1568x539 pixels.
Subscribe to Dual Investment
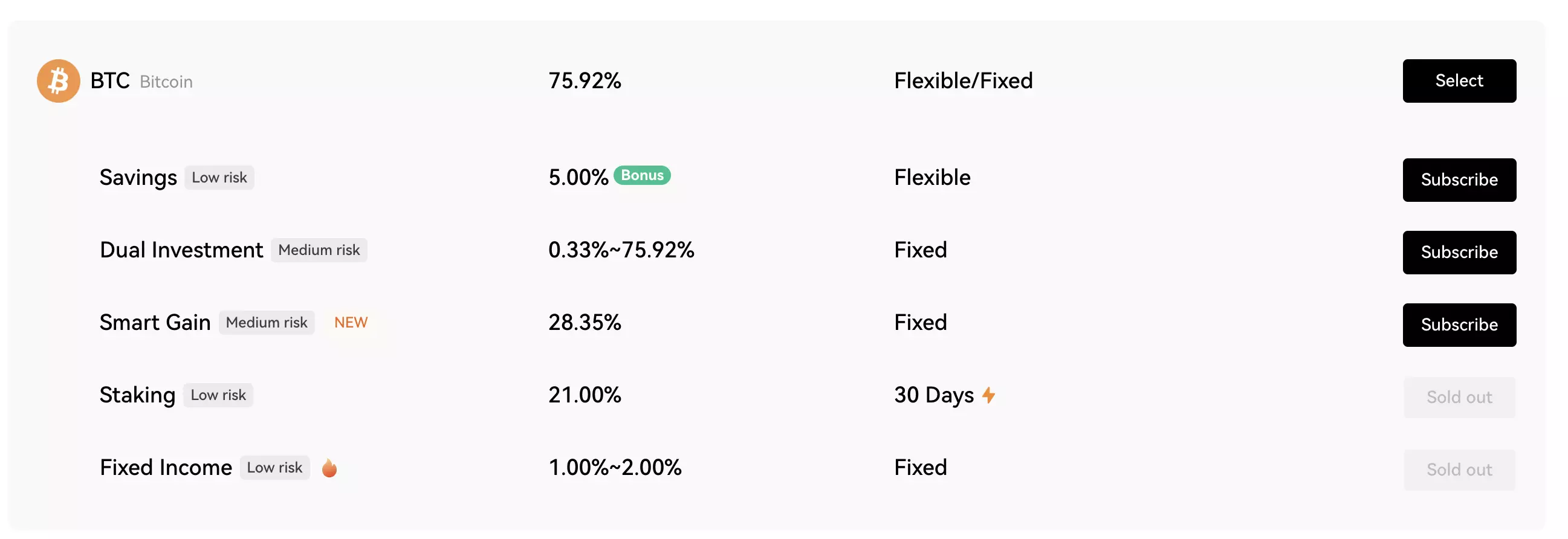click(x=1459, y=253)
